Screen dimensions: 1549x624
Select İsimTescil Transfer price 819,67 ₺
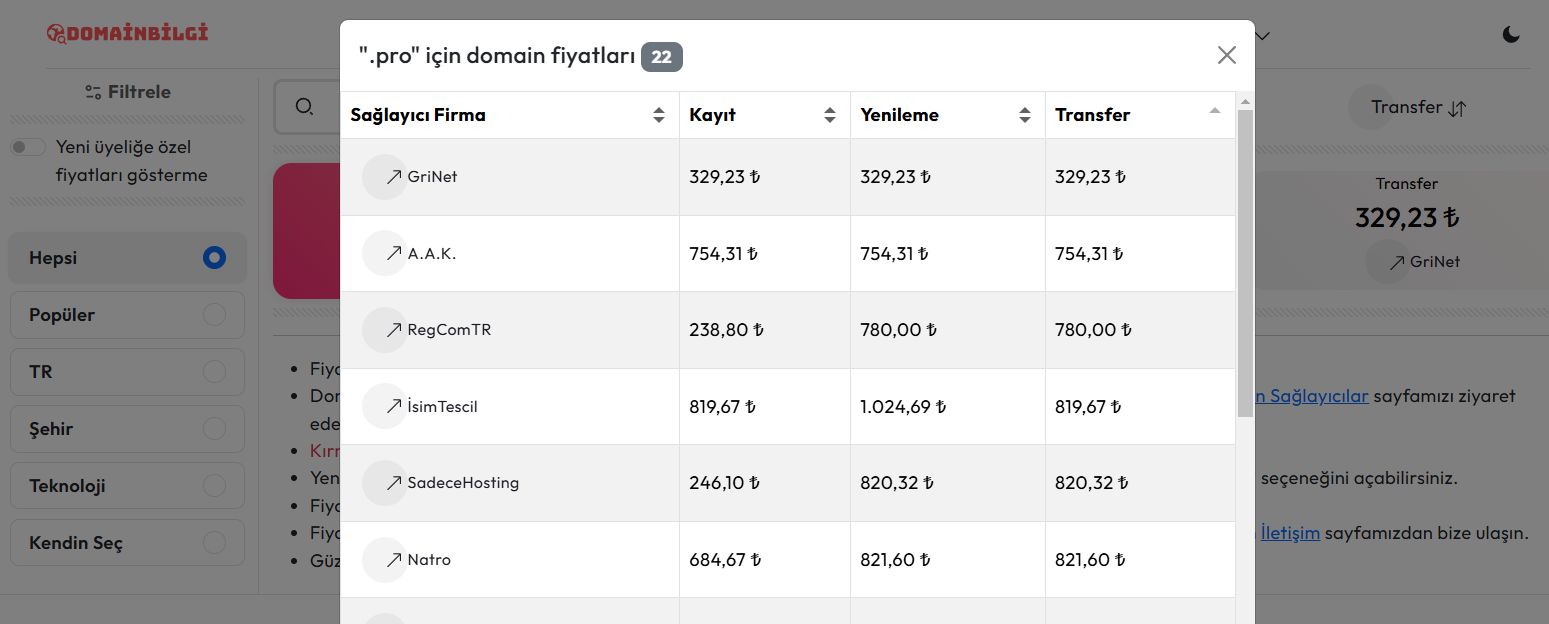click(x=1089, y=407)
